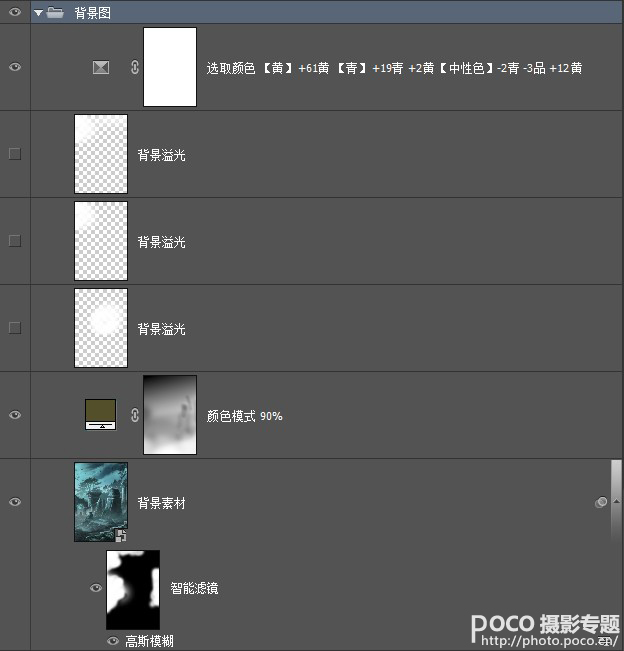Click the smart filters indicator icon on 背景素材

[601, 502]
